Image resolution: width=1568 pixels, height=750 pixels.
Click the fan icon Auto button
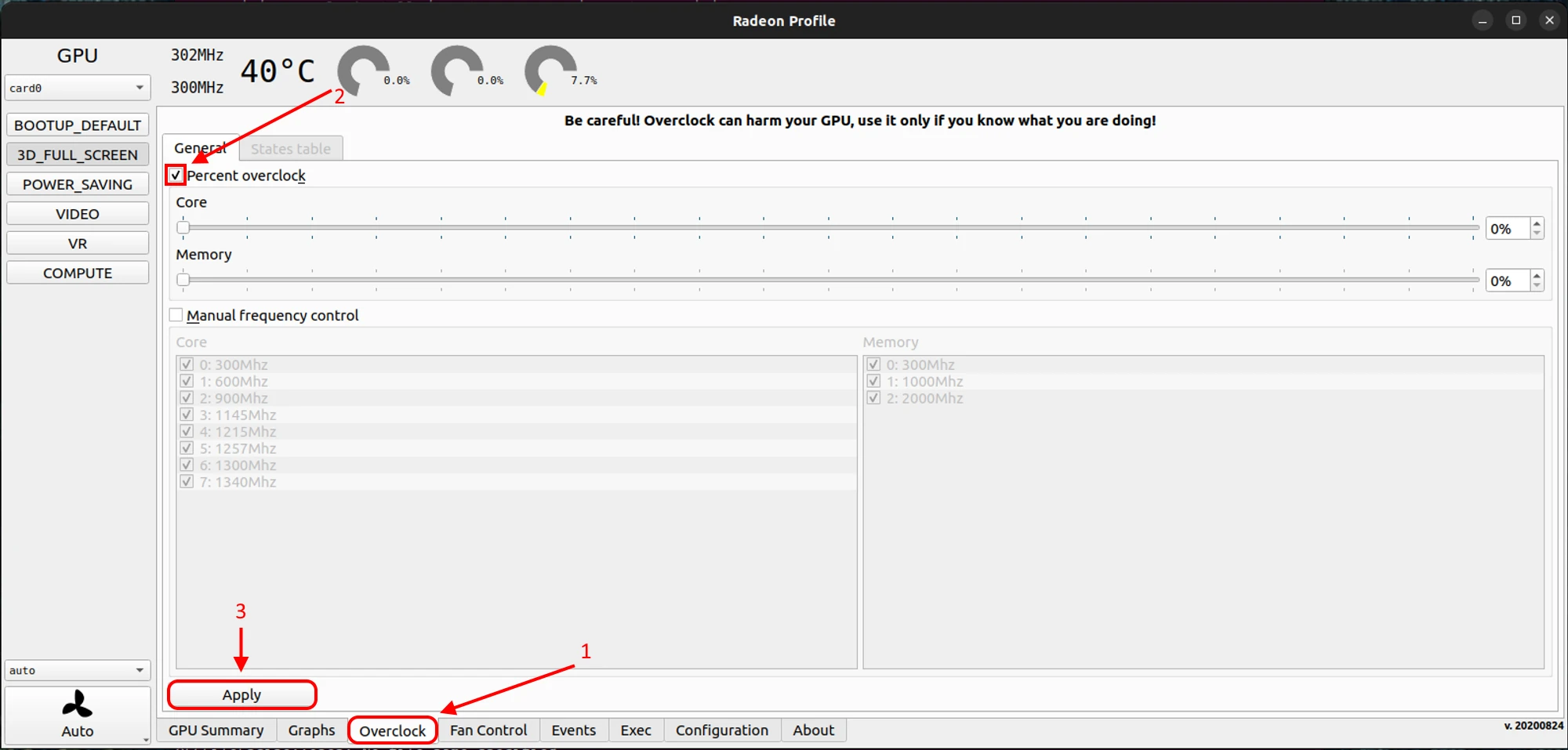pos(77,714)
